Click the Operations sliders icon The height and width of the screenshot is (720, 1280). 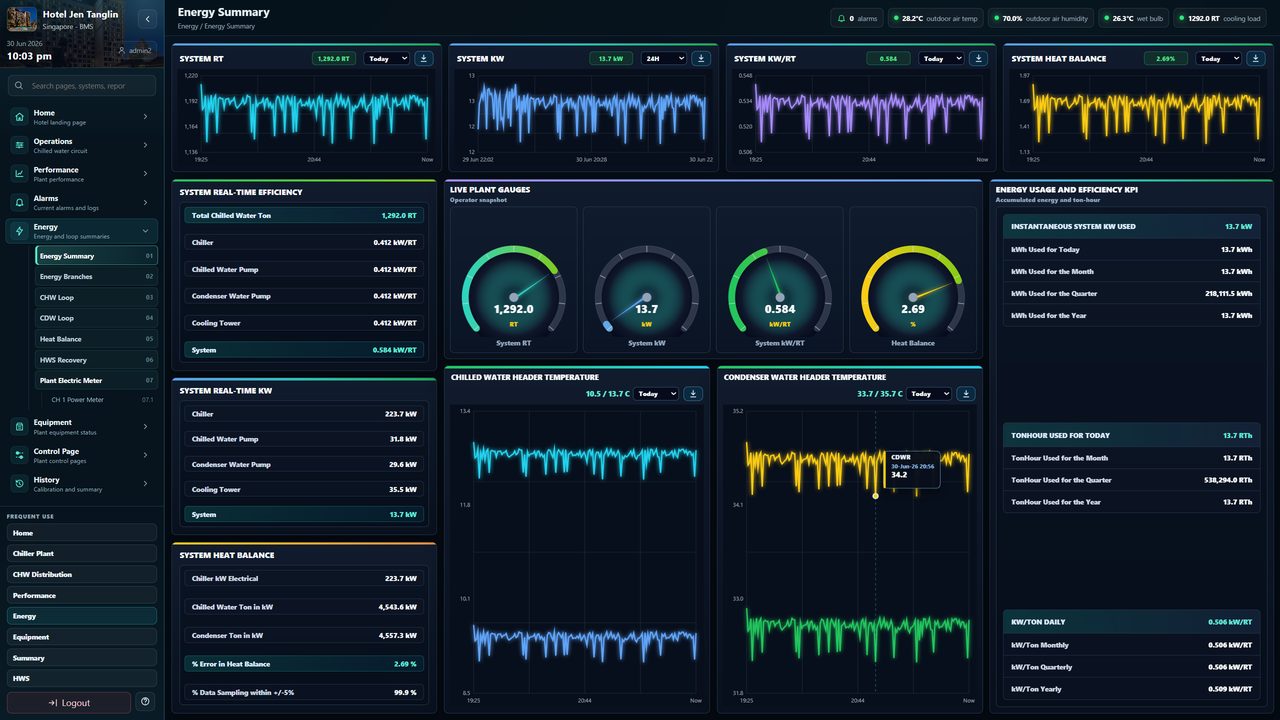point(20,145)
